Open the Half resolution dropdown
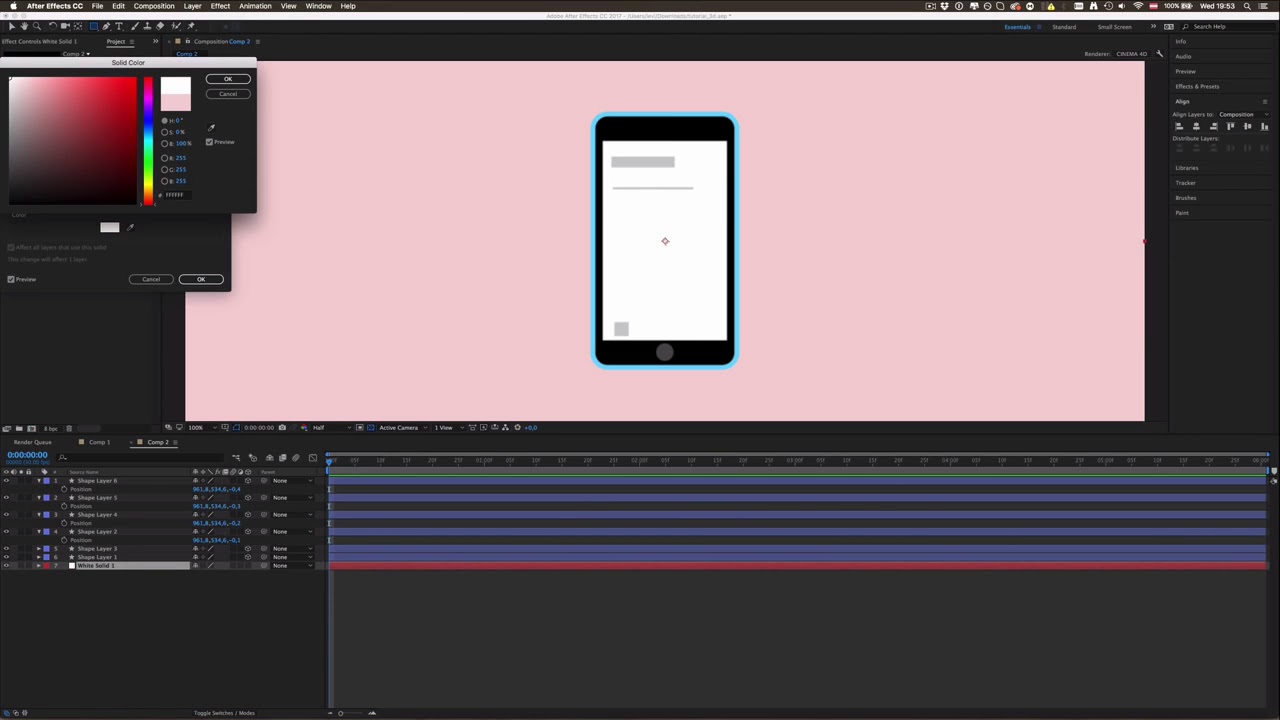1280x720 pixels. 332,428
